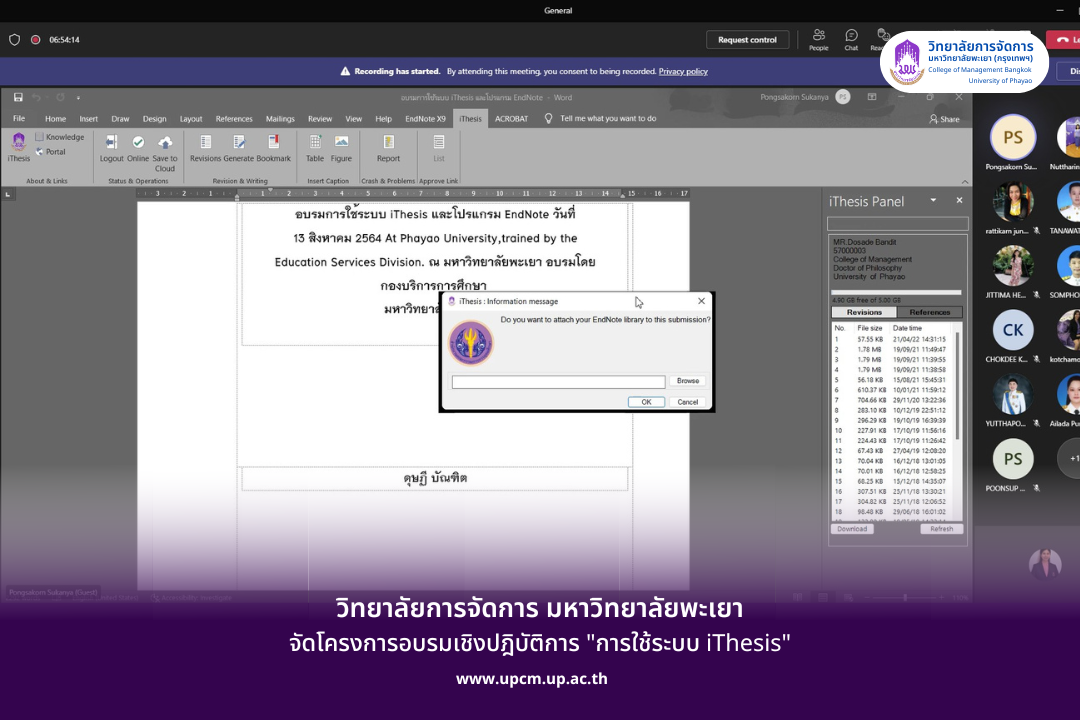Click the Online status icon

click(x=138, y=142)
